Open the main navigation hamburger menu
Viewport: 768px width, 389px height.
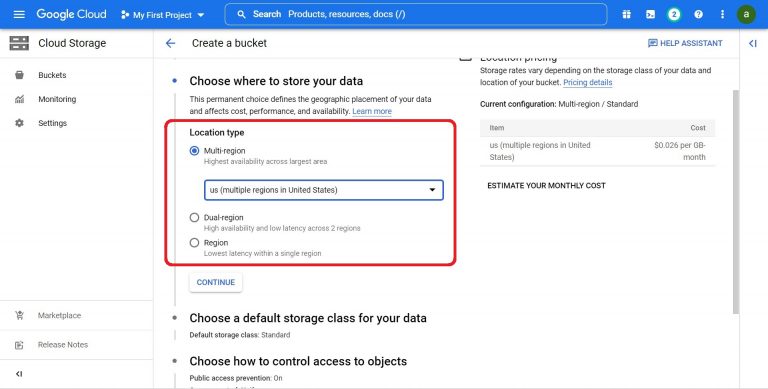tap(19, 14)
